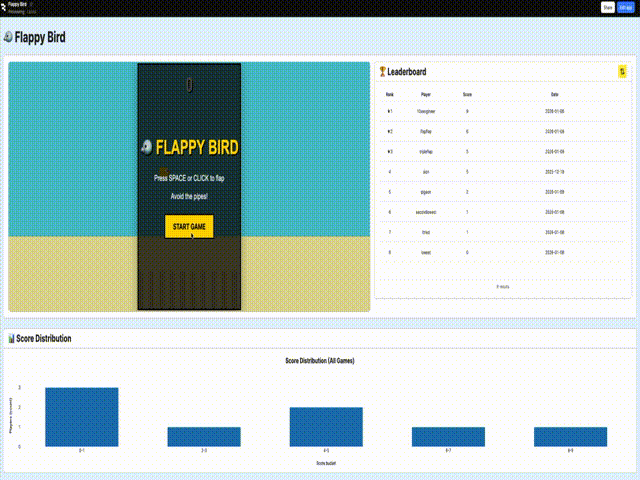
Task: Click the Date column header
Action: [x=554, y=93]
